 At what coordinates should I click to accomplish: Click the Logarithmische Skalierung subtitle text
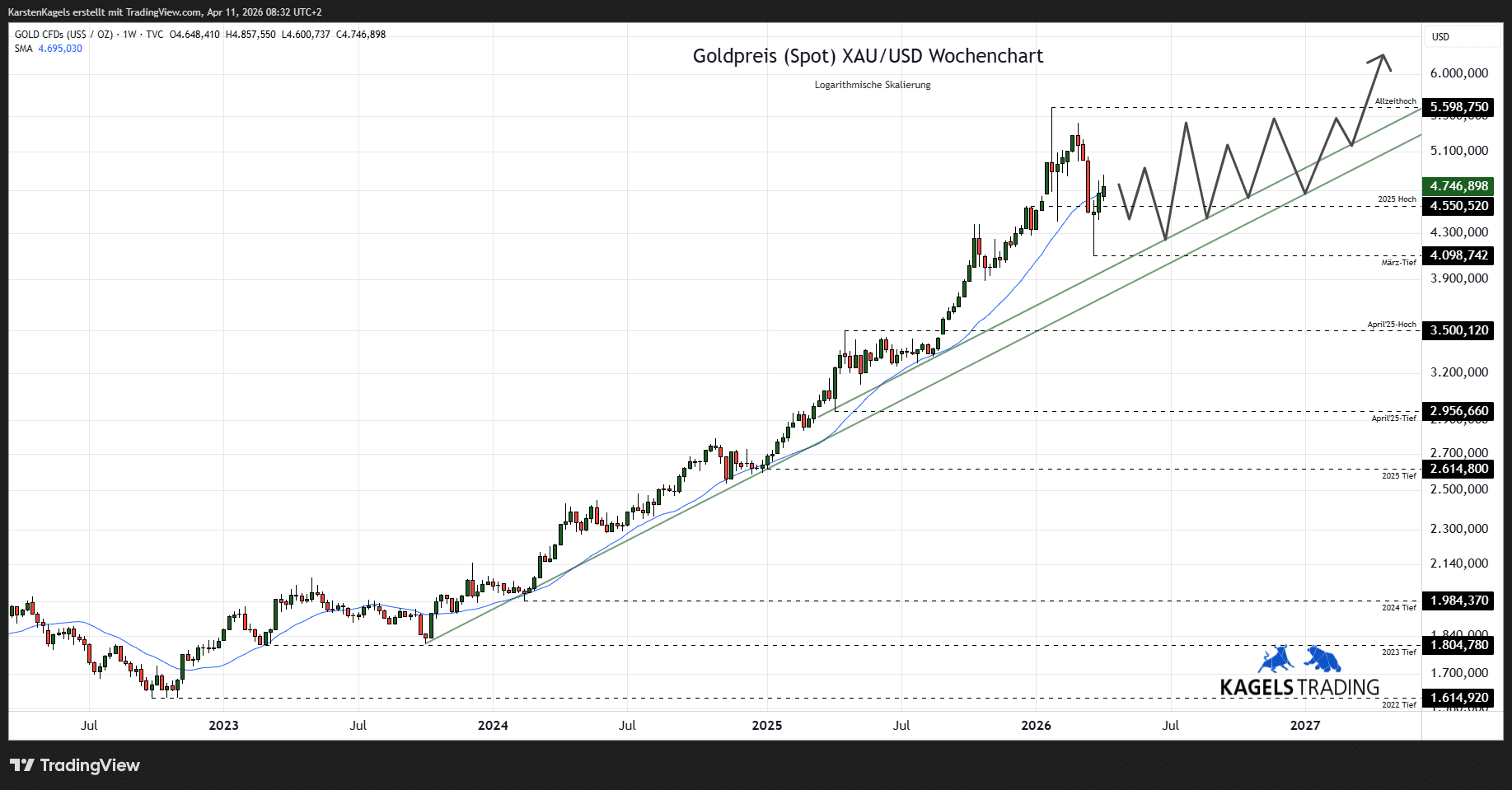pos(872,85)
